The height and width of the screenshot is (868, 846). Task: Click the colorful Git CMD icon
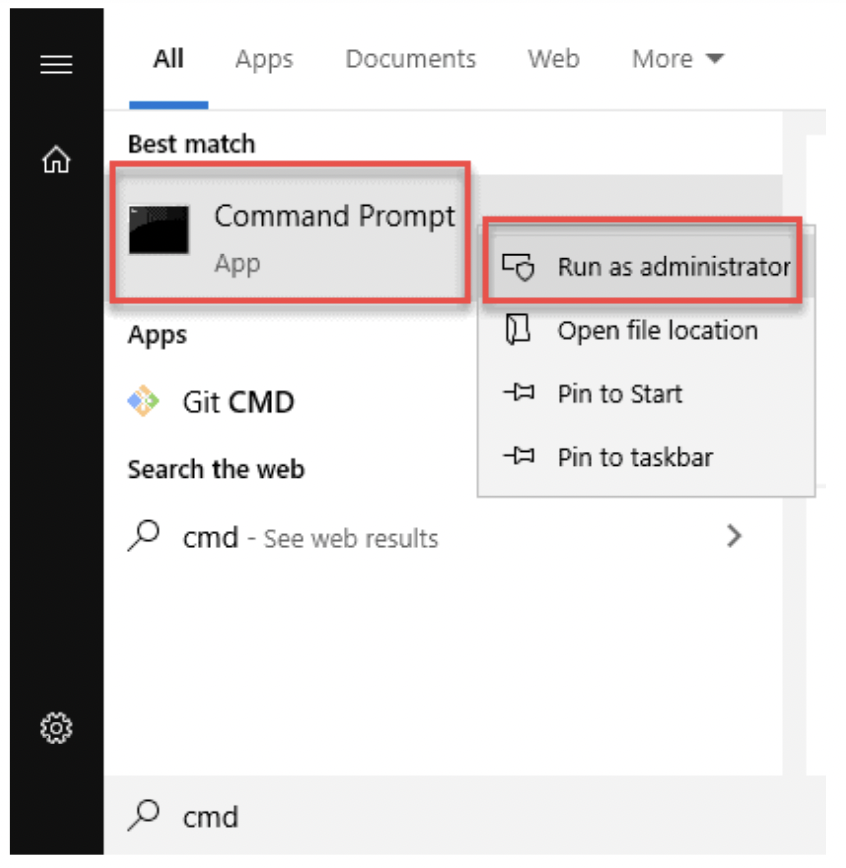(144, 402)
